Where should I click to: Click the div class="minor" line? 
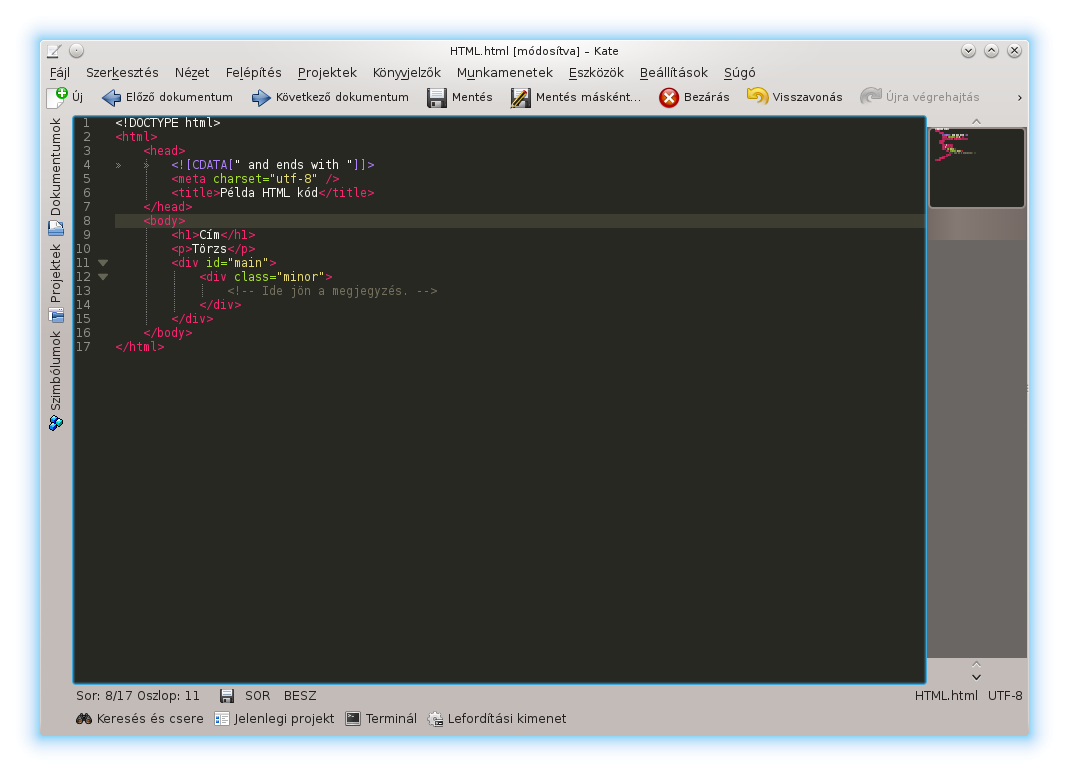pyautogui.click(x=266, y=277)
